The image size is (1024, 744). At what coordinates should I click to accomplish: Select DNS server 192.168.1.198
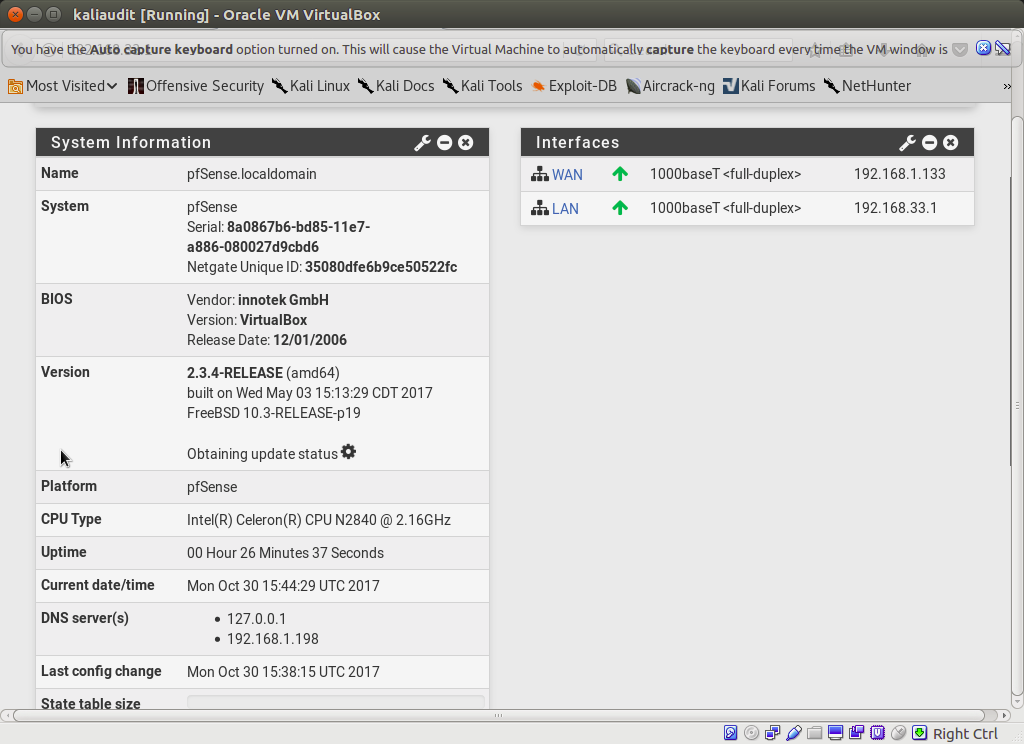point(272,638)
